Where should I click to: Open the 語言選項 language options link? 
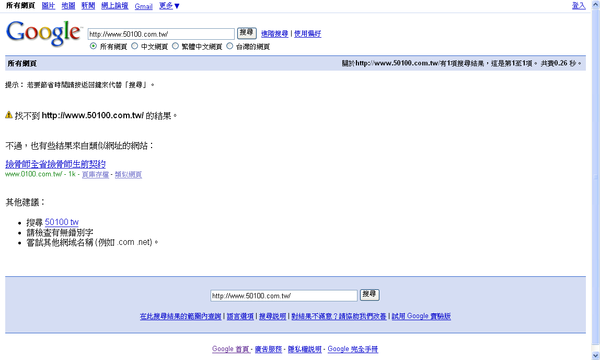(240, 316)
